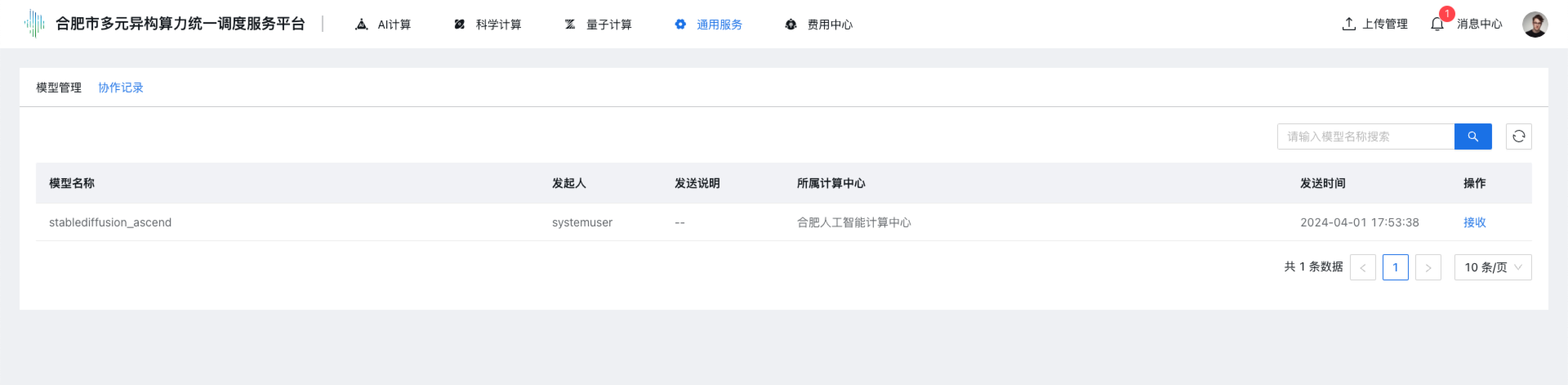This screenshot has height=385, width=1568.
Task: Switch to the 模型管理 tab
Action: pos(59,87)
